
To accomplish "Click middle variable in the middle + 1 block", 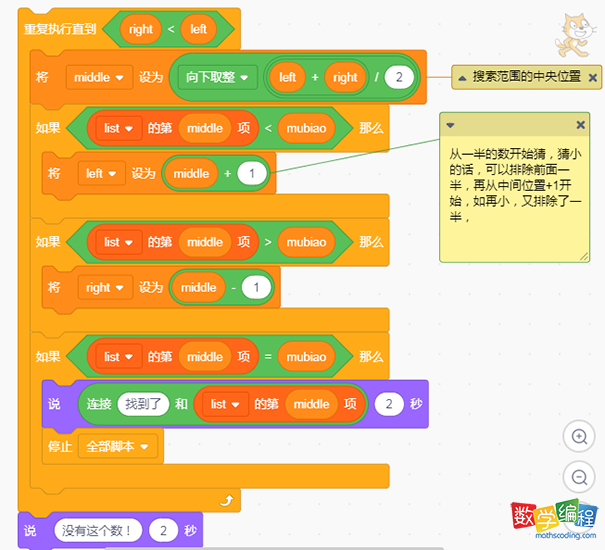I will click(x=191, y=174).
